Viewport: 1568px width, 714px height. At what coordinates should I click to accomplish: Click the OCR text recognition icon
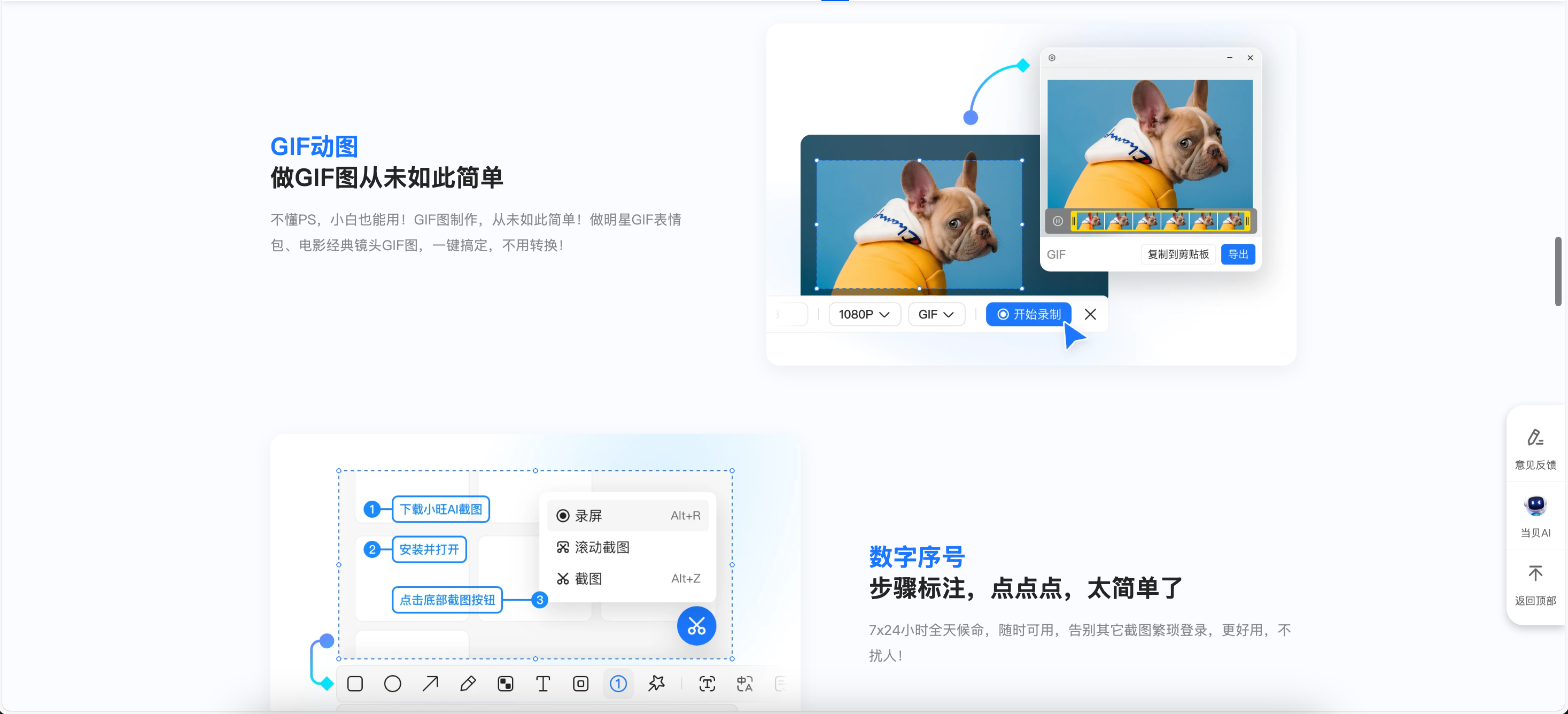707,684
